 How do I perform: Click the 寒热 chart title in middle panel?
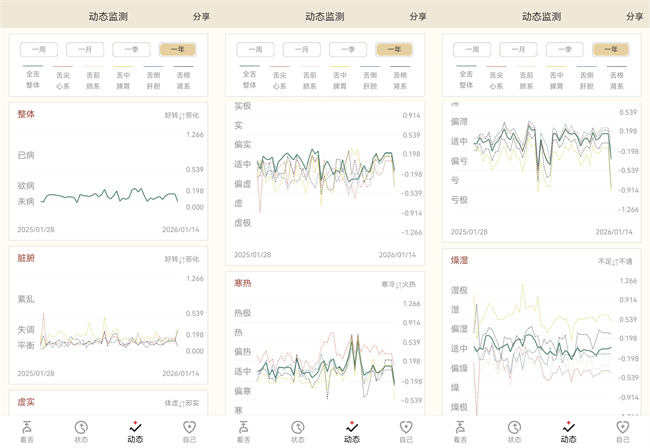tap(242, 283)
